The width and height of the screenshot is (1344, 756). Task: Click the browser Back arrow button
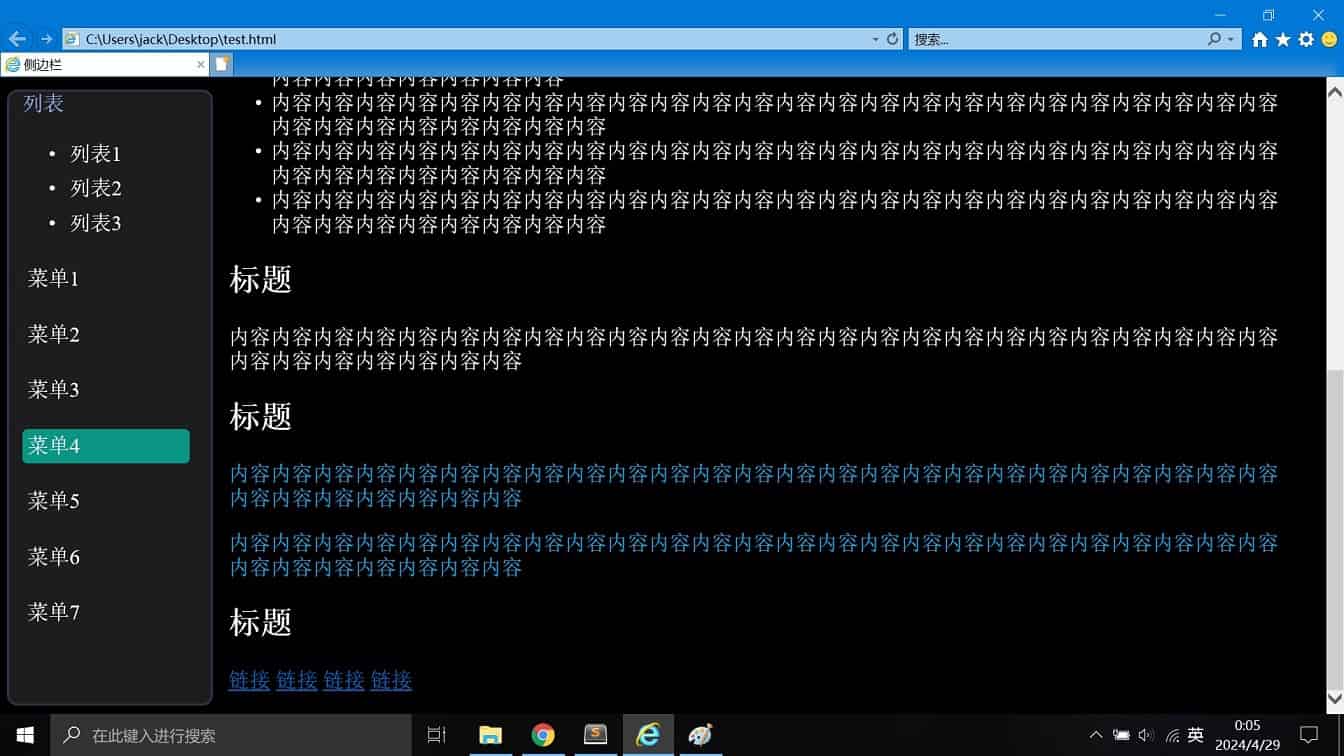17,39
